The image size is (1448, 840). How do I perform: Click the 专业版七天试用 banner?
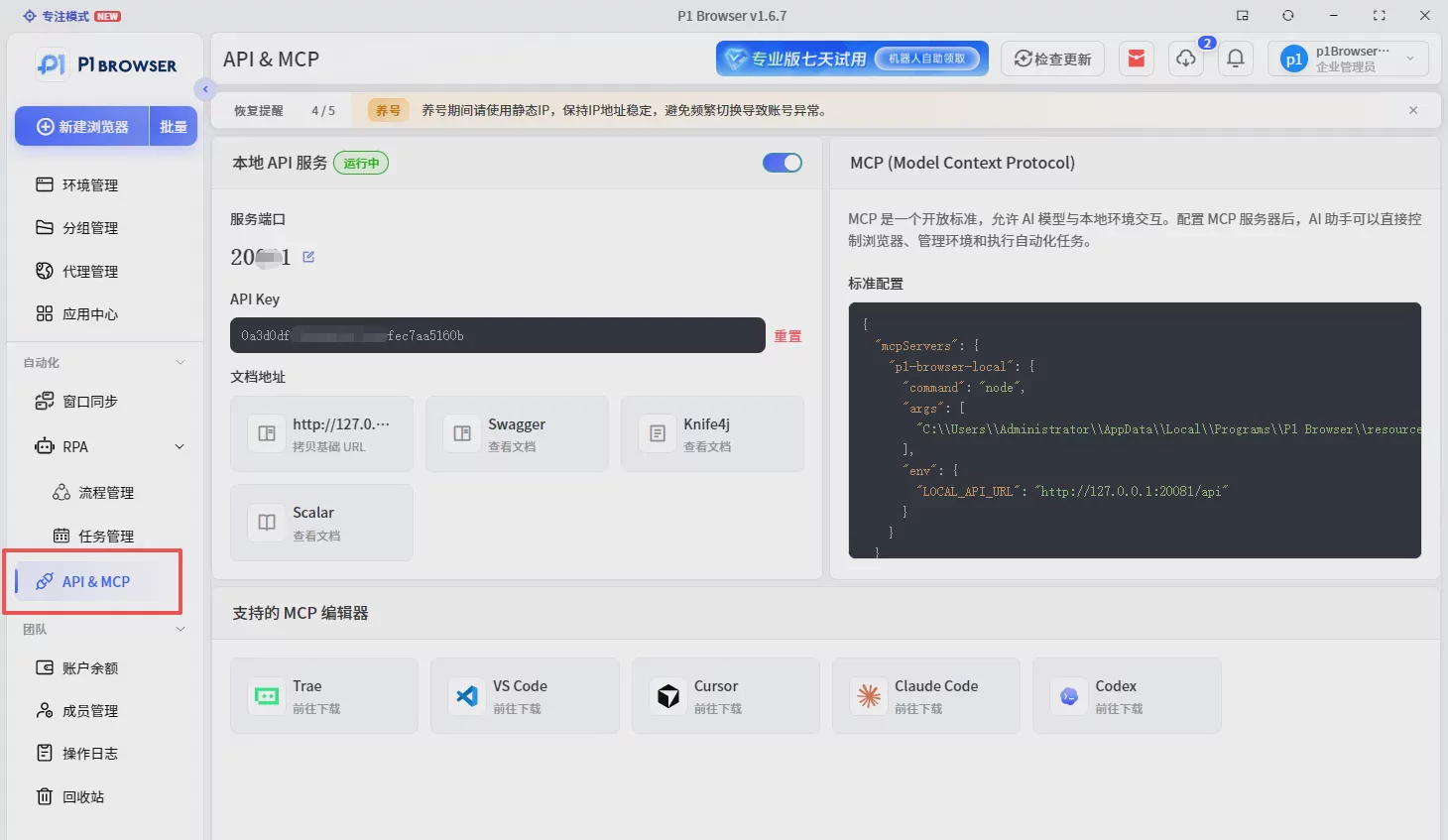pos(852,59)
